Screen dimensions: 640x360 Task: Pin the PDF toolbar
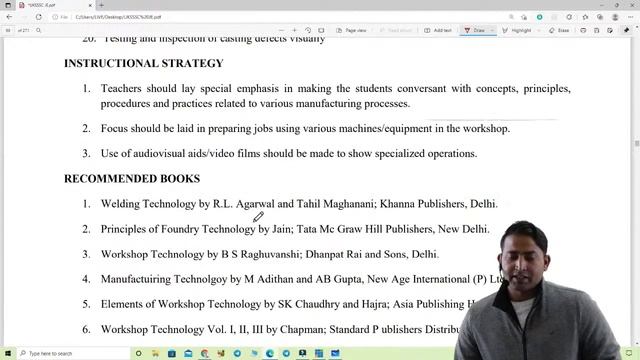click(x=627, y=30)
